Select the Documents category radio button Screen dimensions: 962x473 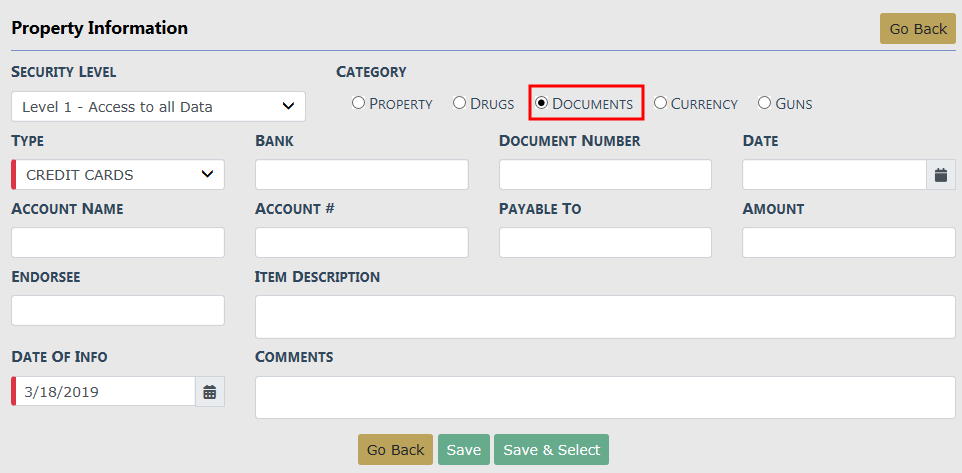(541, 103)
